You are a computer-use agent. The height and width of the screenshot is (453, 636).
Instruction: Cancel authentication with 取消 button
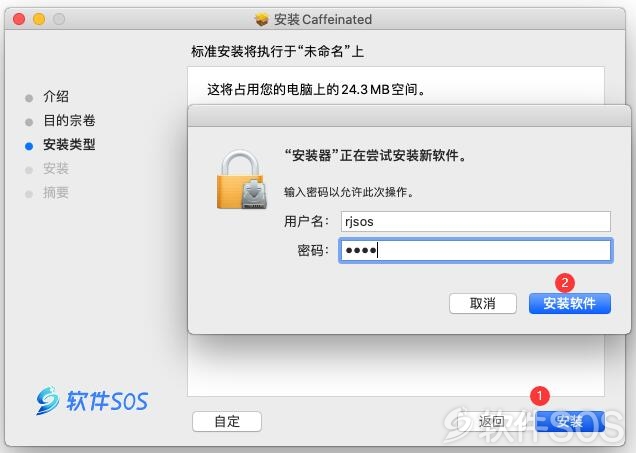[x=483, y=303]
